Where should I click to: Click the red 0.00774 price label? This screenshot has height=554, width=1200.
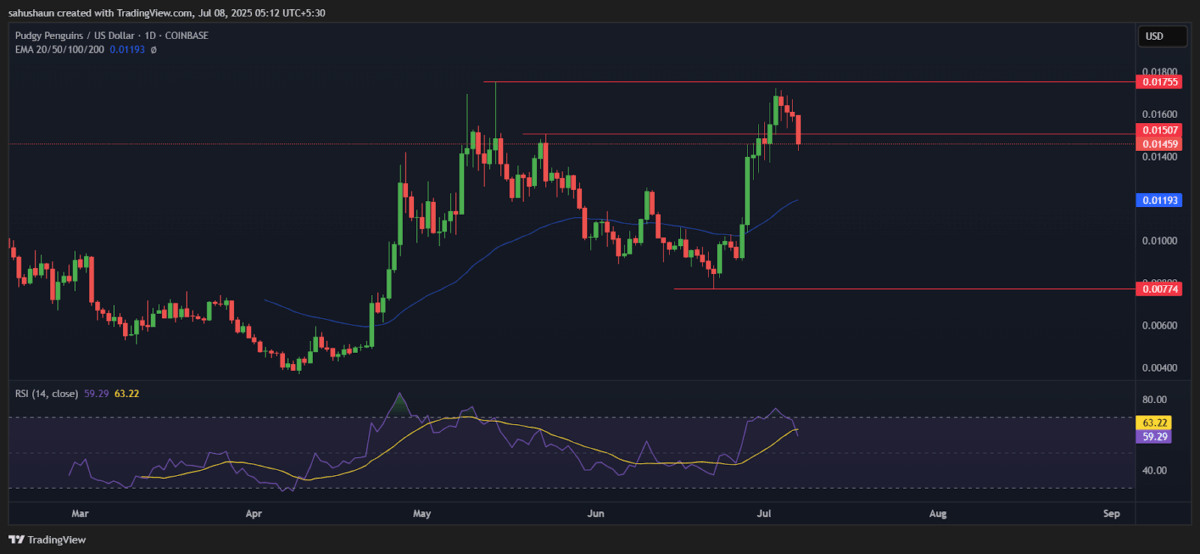point(1161,289)
